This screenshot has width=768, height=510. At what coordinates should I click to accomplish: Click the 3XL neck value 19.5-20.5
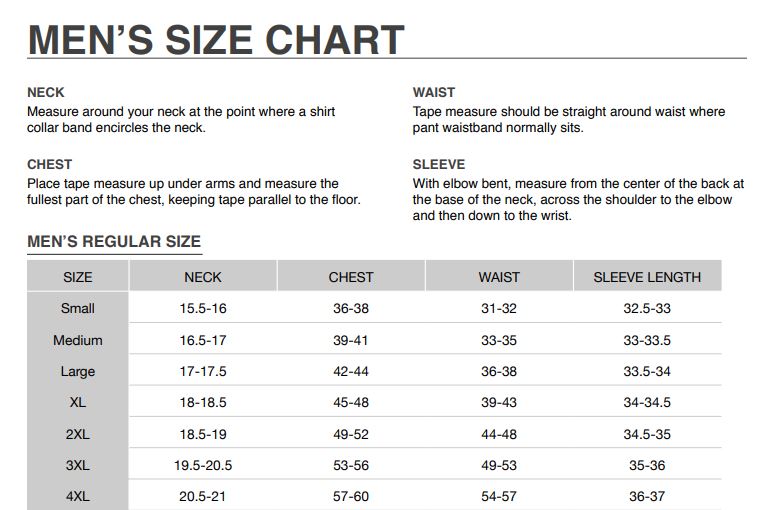point(203,465)
